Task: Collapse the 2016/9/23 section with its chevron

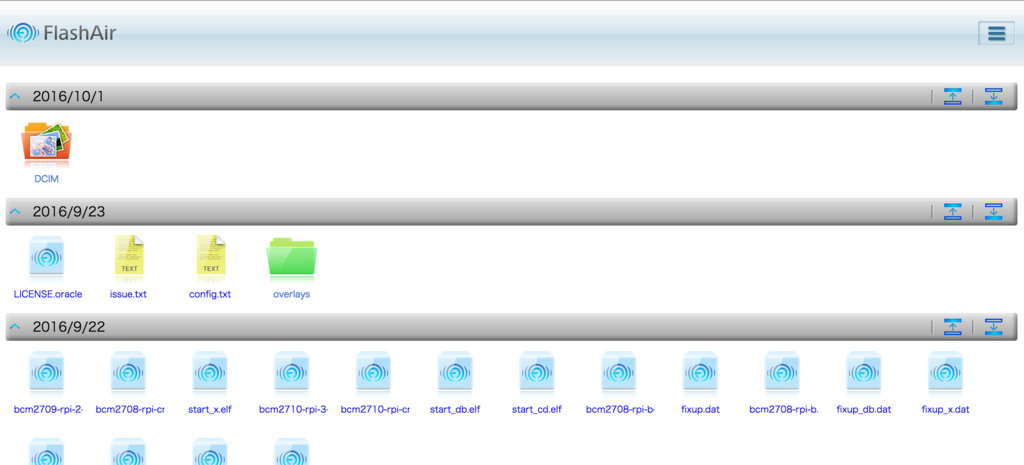Action: pyautogui.click(x=16, y=212)
